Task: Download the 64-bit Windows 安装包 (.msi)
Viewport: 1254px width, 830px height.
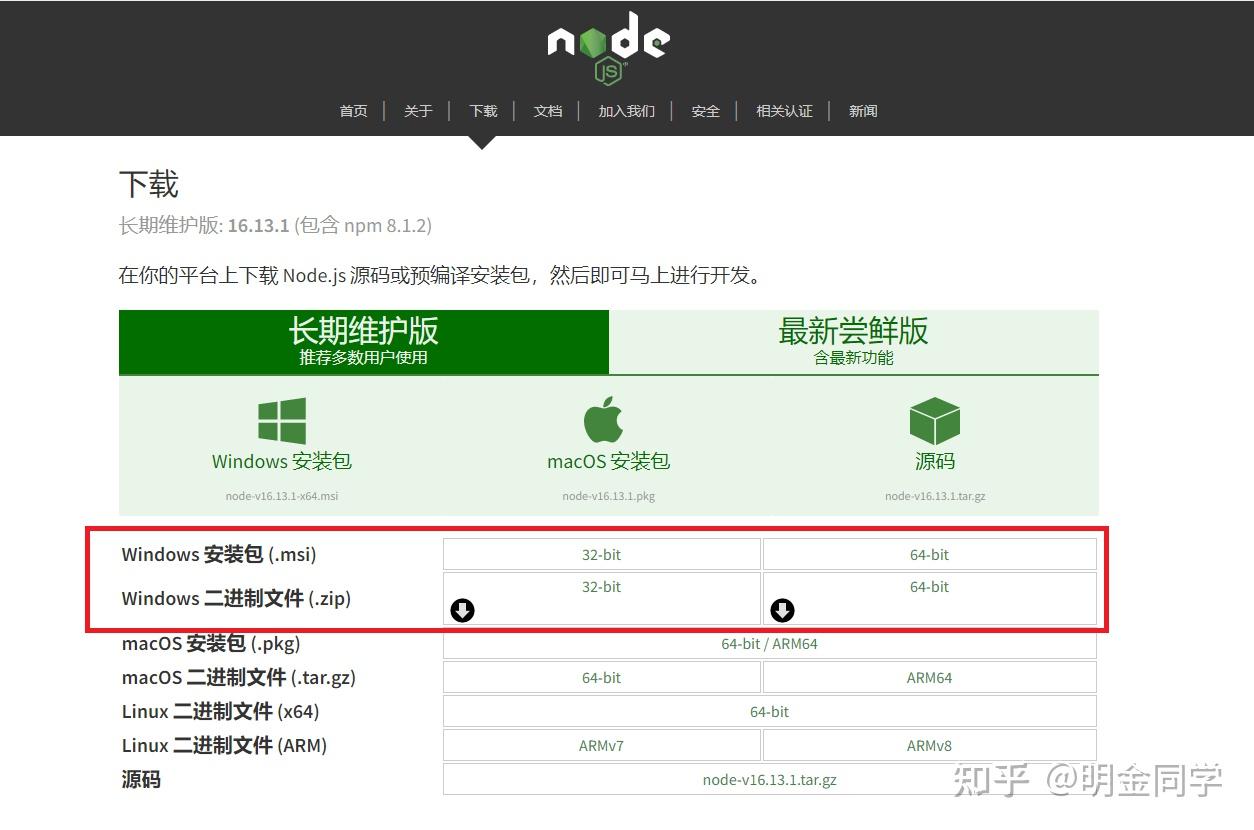Action: pos(929,554)
